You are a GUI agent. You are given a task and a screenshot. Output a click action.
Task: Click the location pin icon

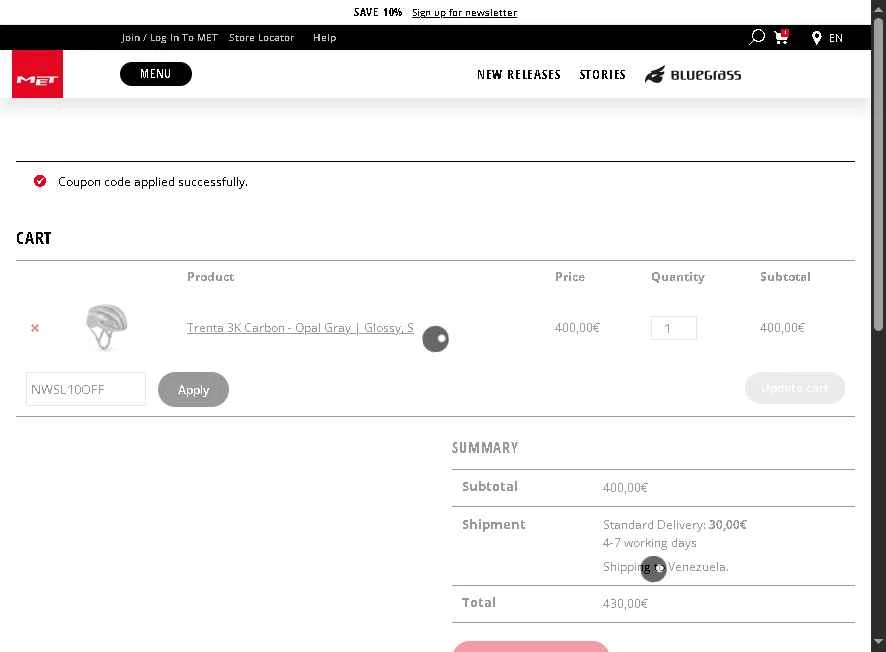click(x=816, y=38)
